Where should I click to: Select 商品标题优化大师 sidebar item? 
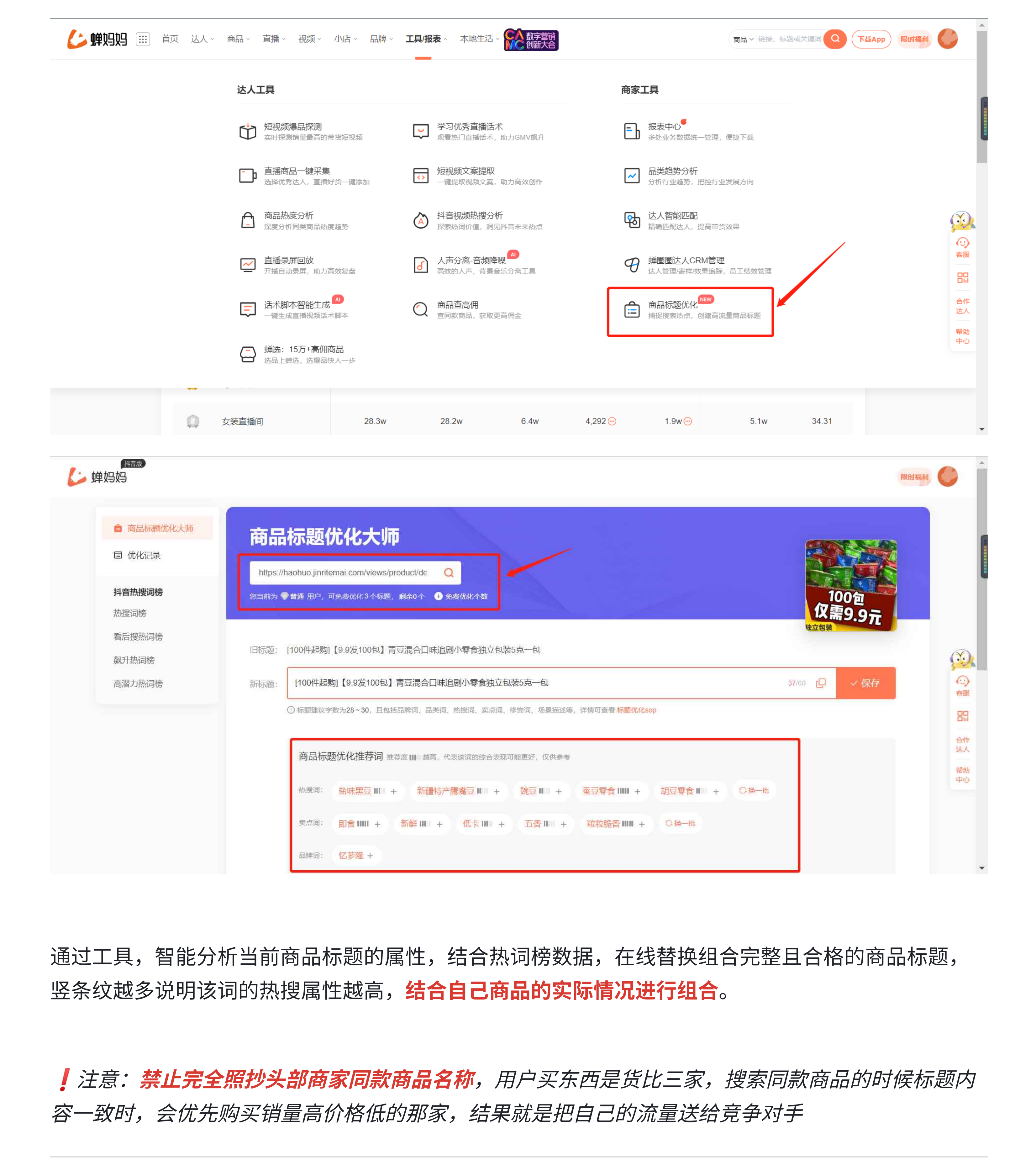click(157, 528)
